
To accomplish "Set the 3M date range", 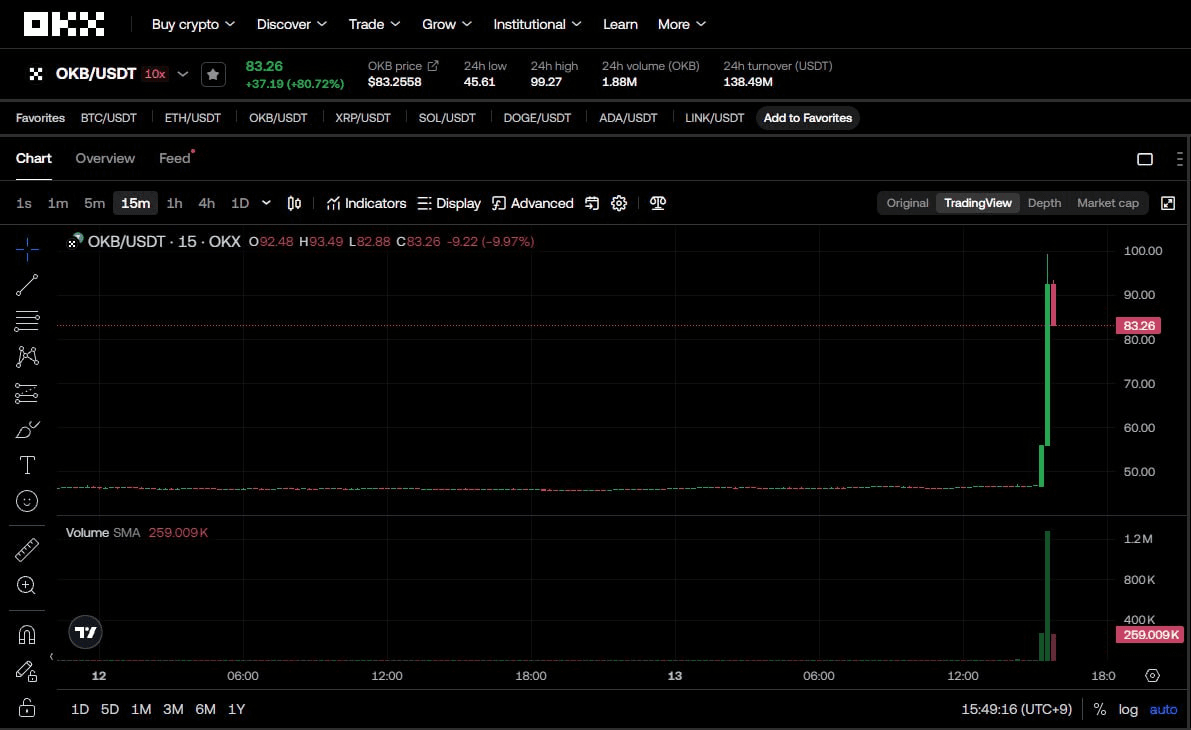I will [173, 709].
